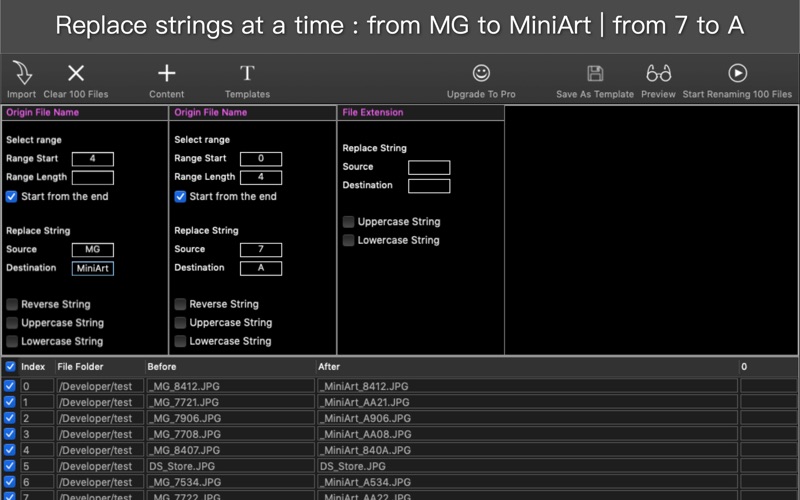Image resolution: width=800 pixels, height=500 pixels.
Task: Select first Origin File Name panel header
Action: 85,113
